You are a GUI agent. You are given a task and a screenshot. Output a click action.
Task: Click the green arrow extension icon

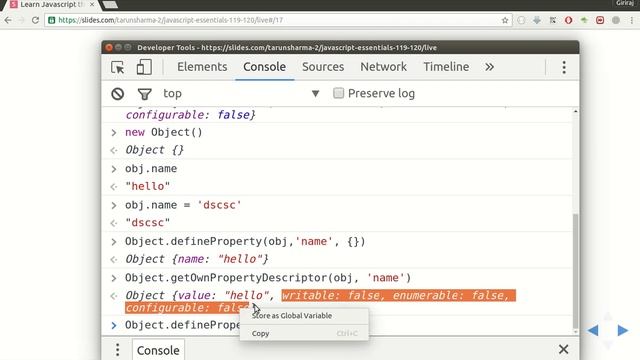(584, 20)
